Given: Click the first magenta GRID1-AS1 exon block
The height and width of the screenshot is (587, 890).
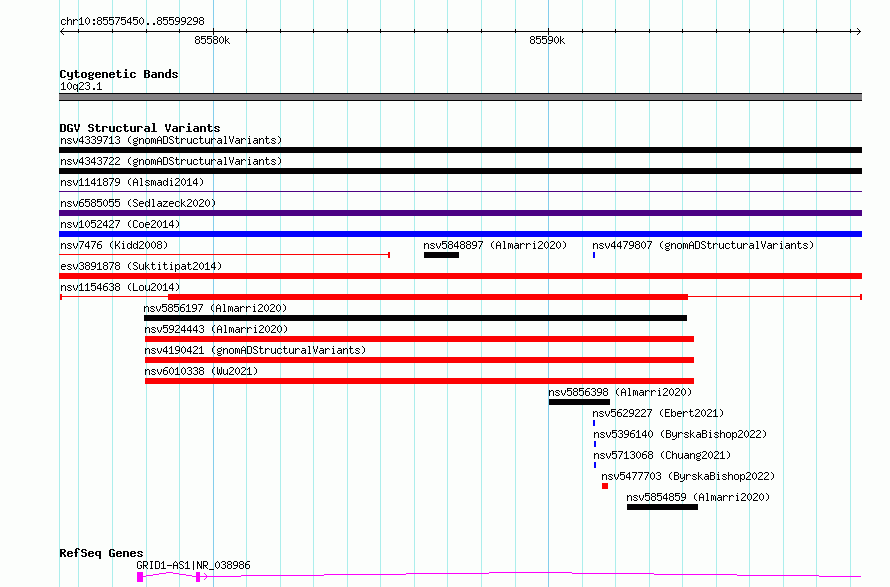Looking at the screenshot, I should click(x=140, y=577).
